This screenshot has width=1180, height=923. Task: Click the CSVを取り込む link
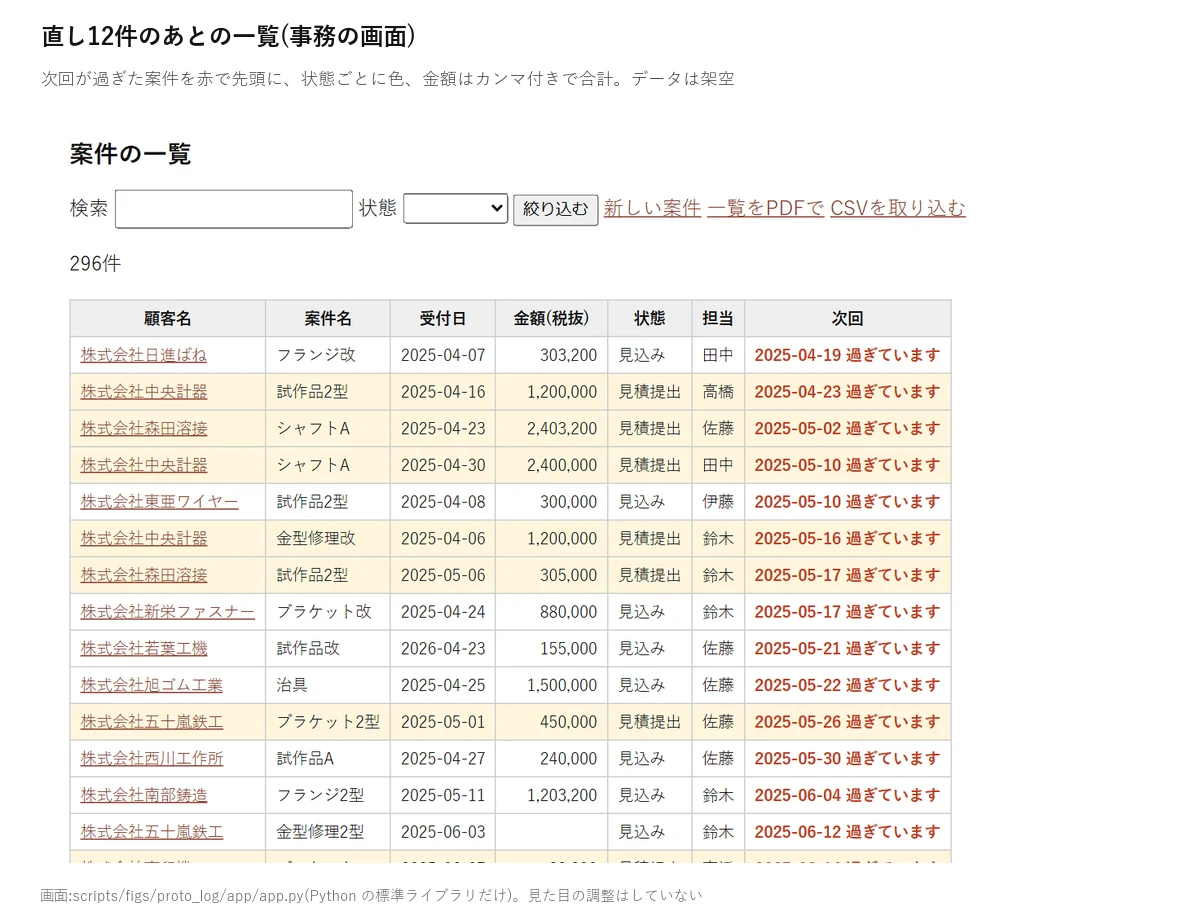898,208
